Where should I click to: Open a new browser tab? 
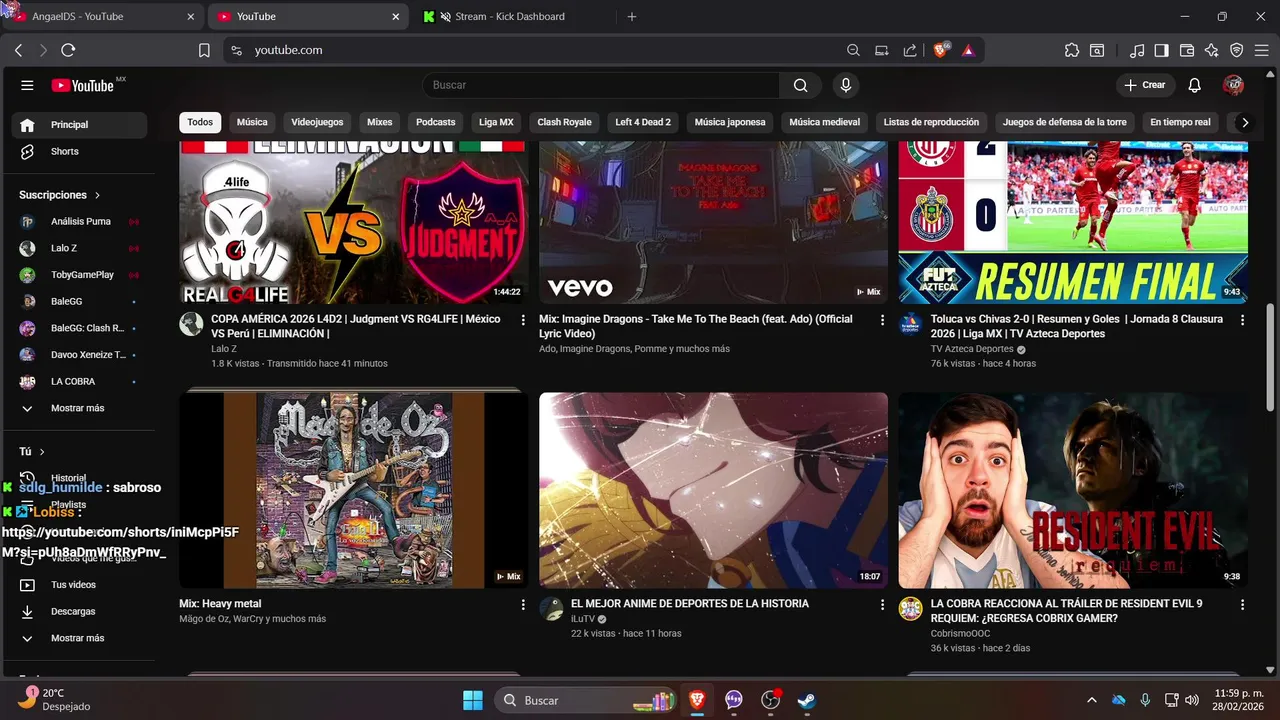[x=631, y=16]
